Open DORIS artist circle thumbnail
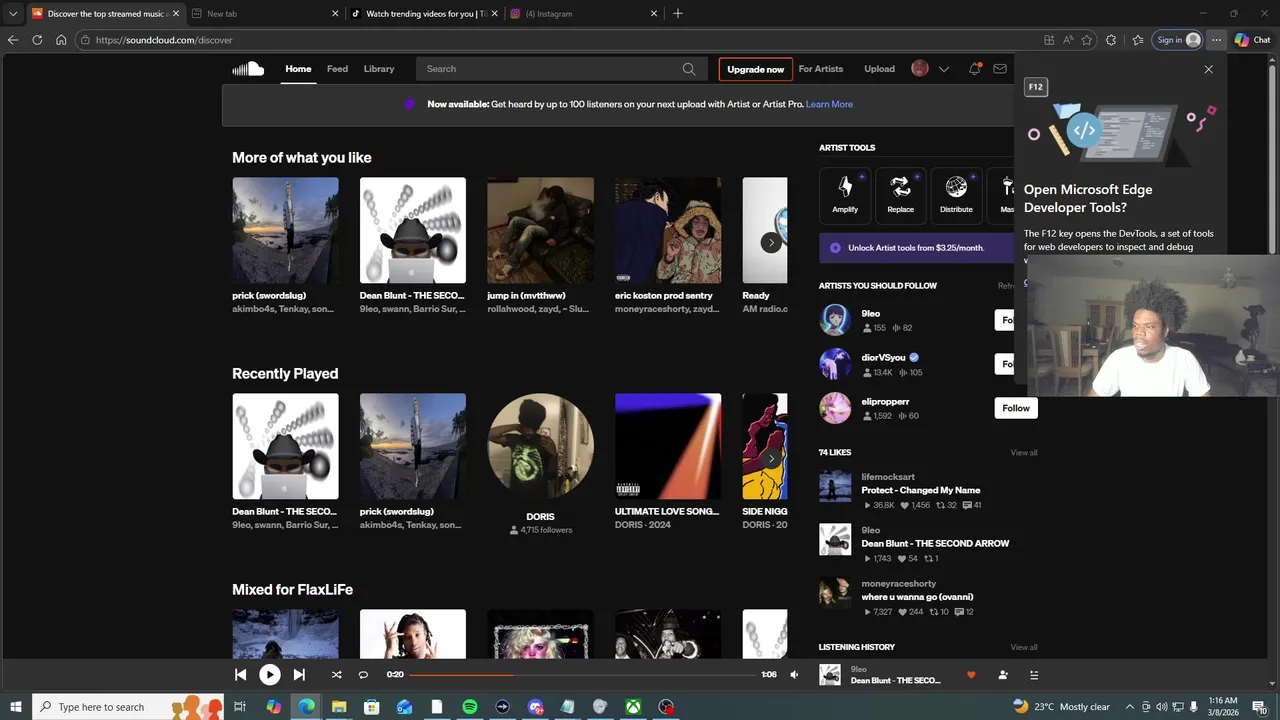The width and height of the screenshot is (1280, 720). [540, 446]
